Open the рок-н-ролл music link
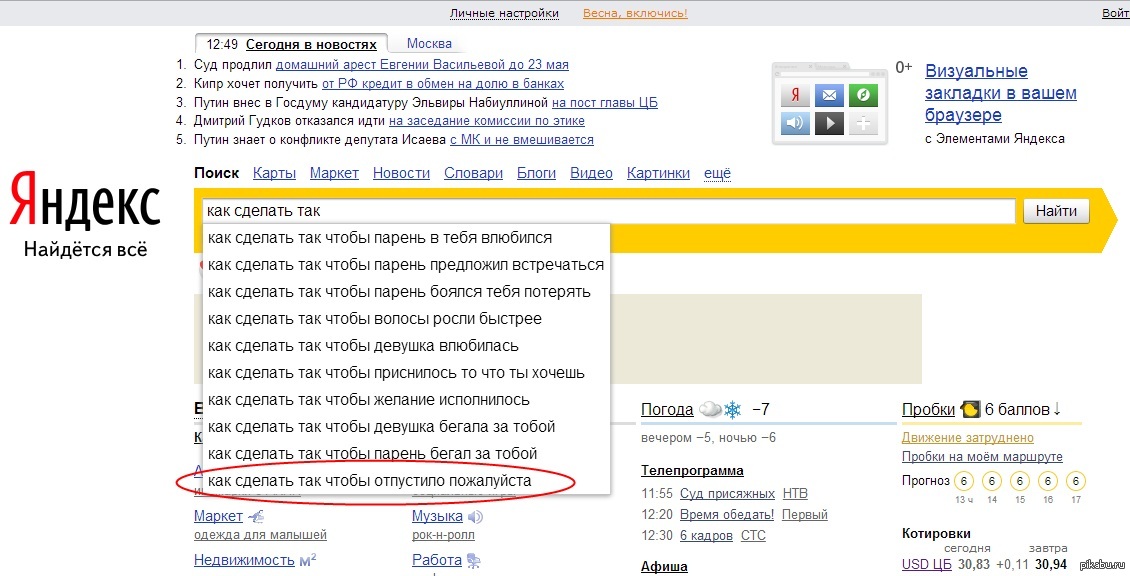The width and height of the screenshot is (1130, 576). click(443, 535)
